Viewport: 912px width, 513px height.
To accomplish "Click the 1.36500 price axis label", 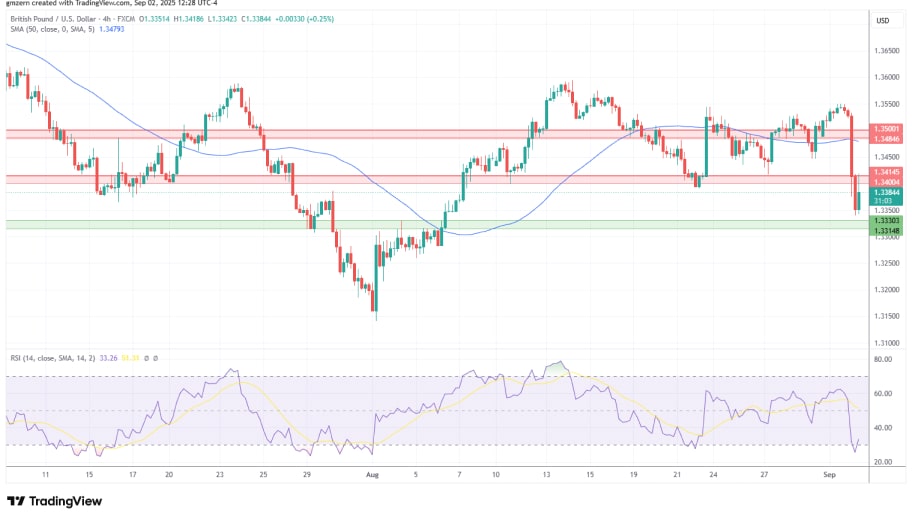I will pos(886,51).
